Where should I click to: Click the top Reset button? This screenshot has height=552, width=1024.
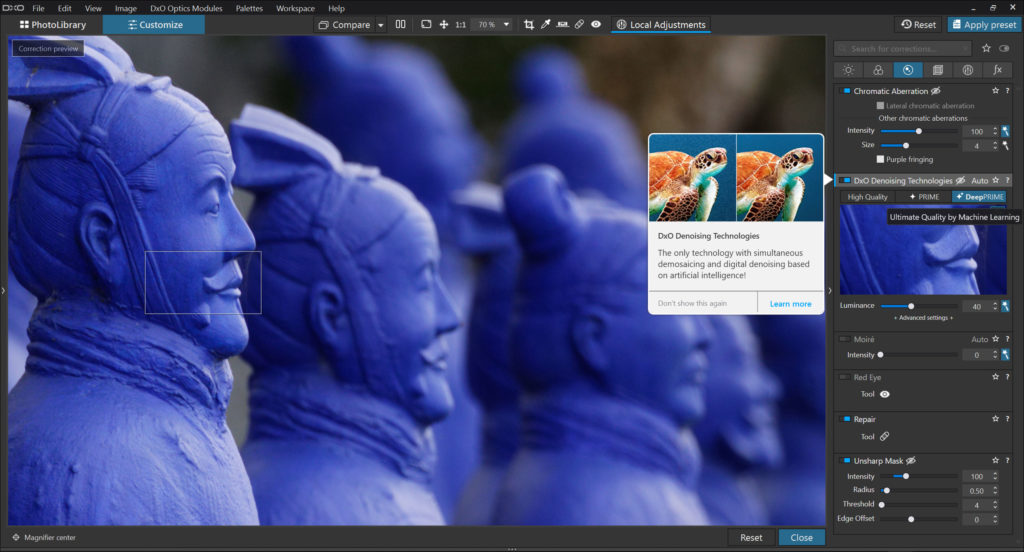[x=918, y=25]
